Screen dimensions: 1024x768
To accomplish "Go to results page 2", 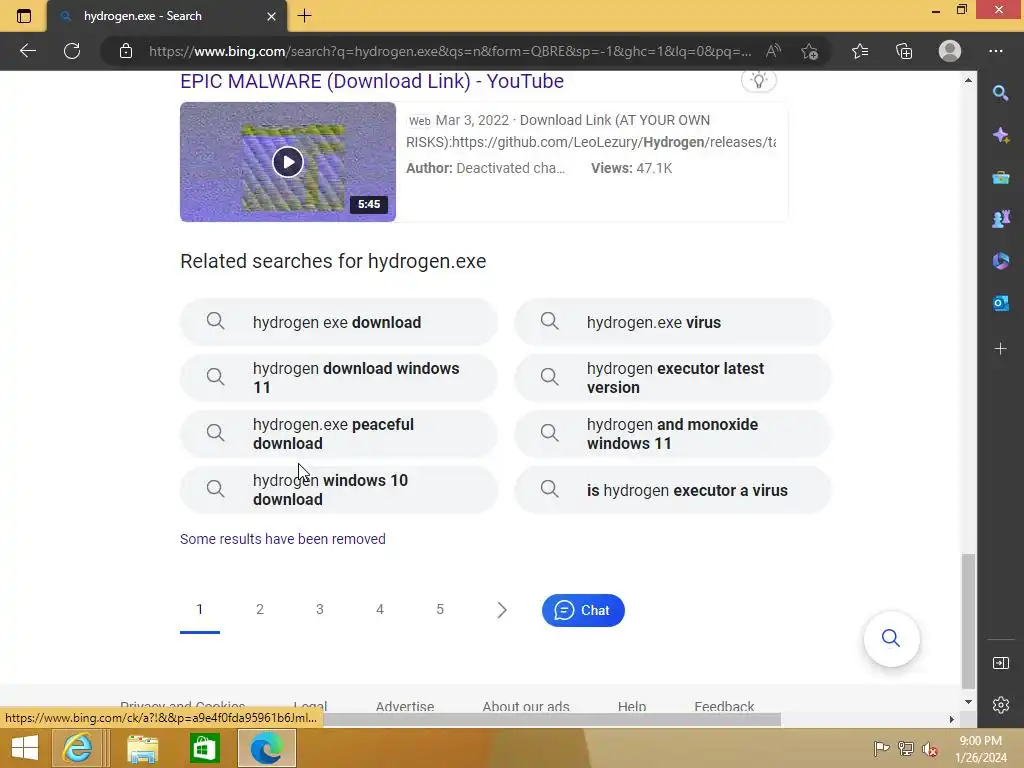I will pyautogui.click(x=260, y=609).
